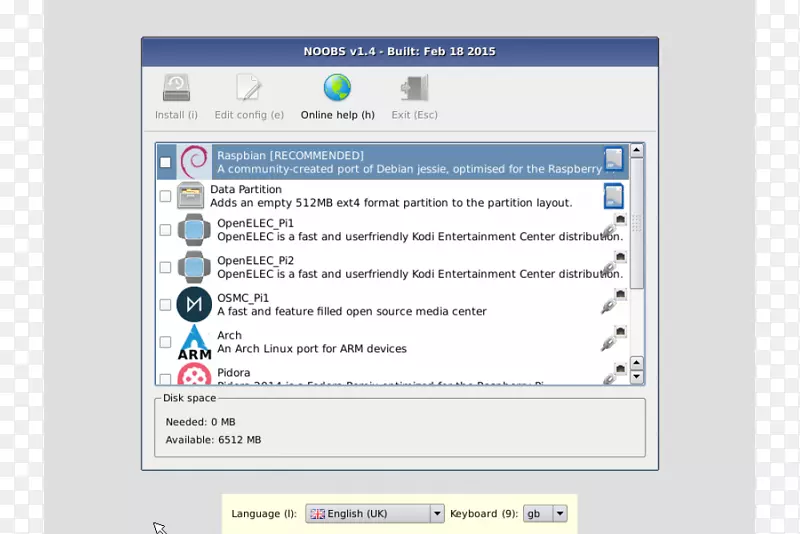Tick the Raspbian checkbox
800x534 pixels.
[165, 162]
